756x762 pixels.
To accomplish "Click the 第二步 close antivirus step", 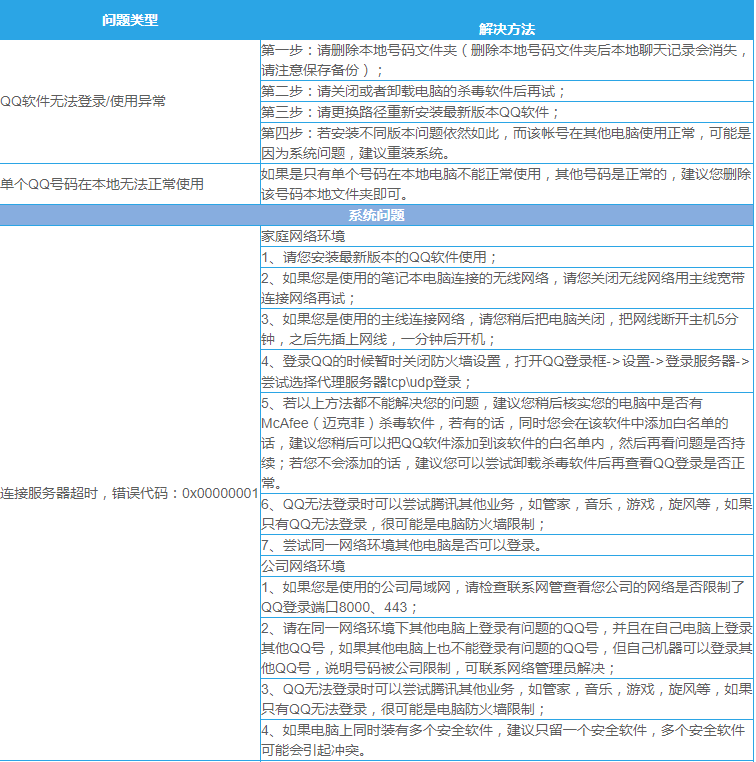I will click(x=507, y=91).
